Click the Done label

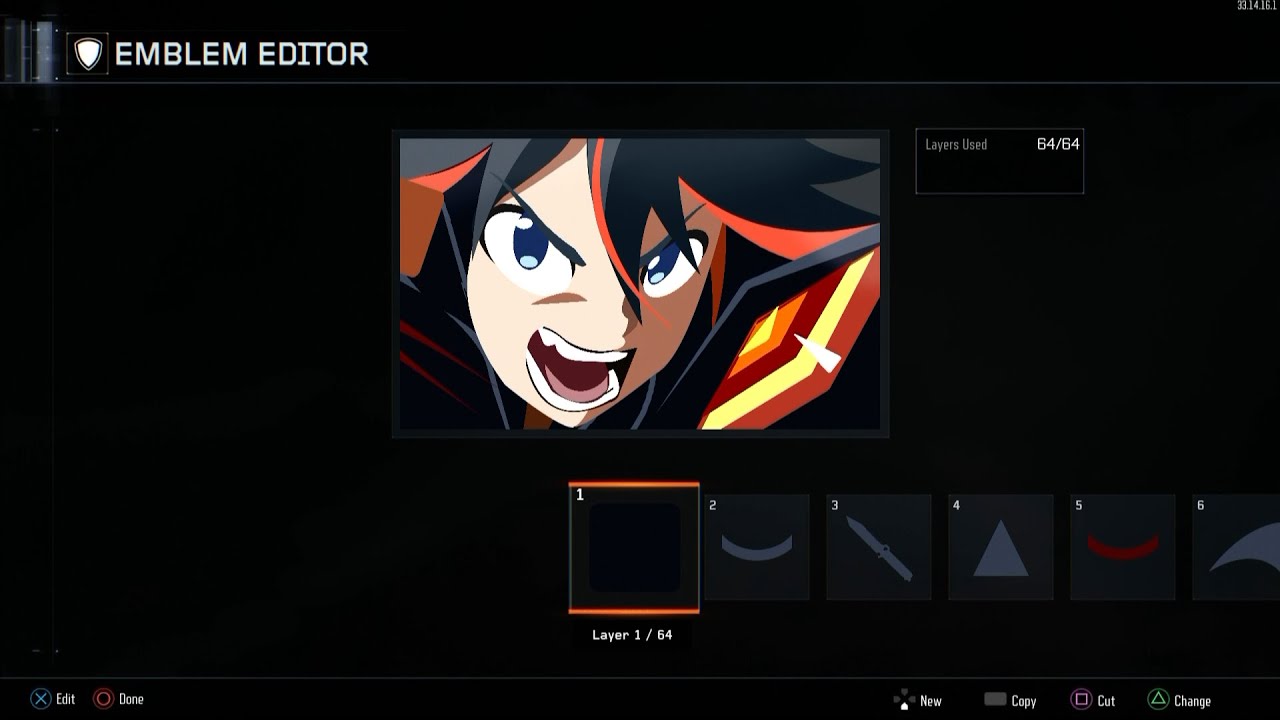[131, 699]
